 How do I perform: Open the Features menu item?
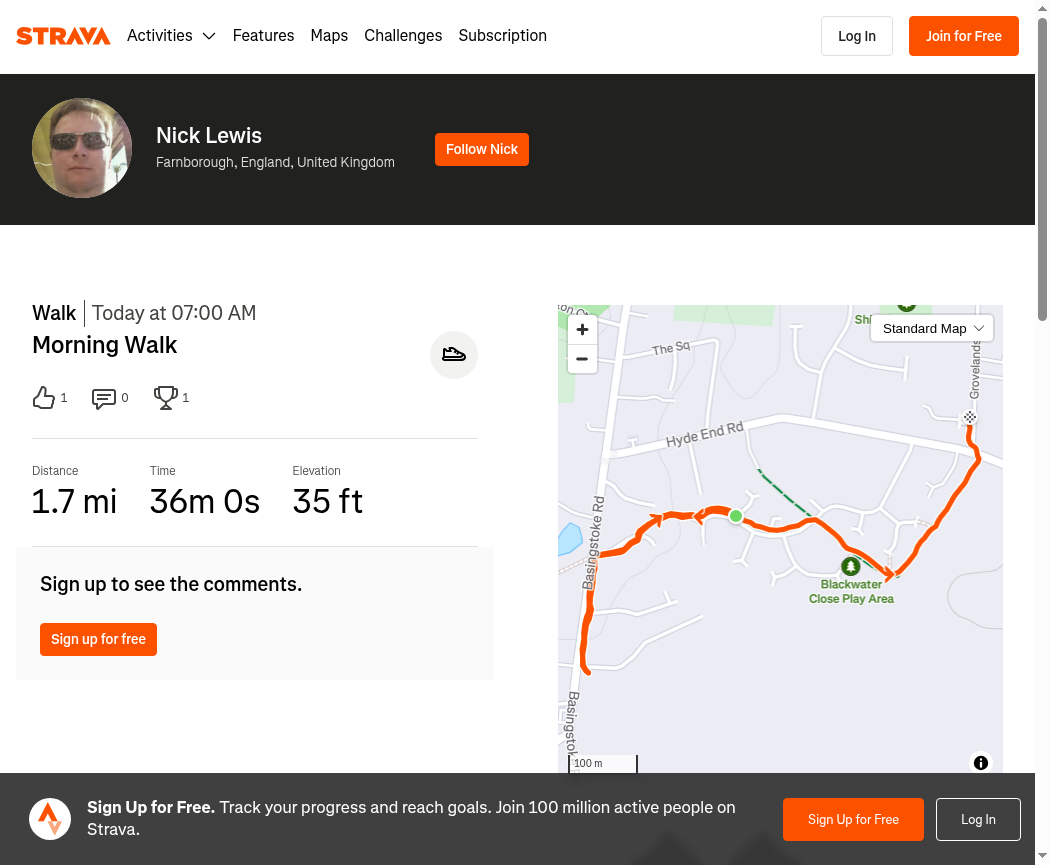click(263, 35)
